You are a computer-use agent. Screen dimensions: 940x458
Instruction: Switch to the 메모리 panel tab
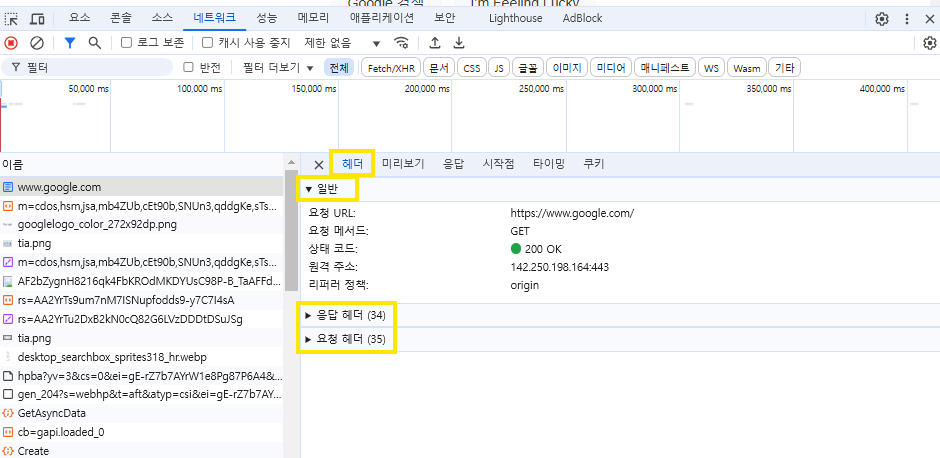click(314, 19)
